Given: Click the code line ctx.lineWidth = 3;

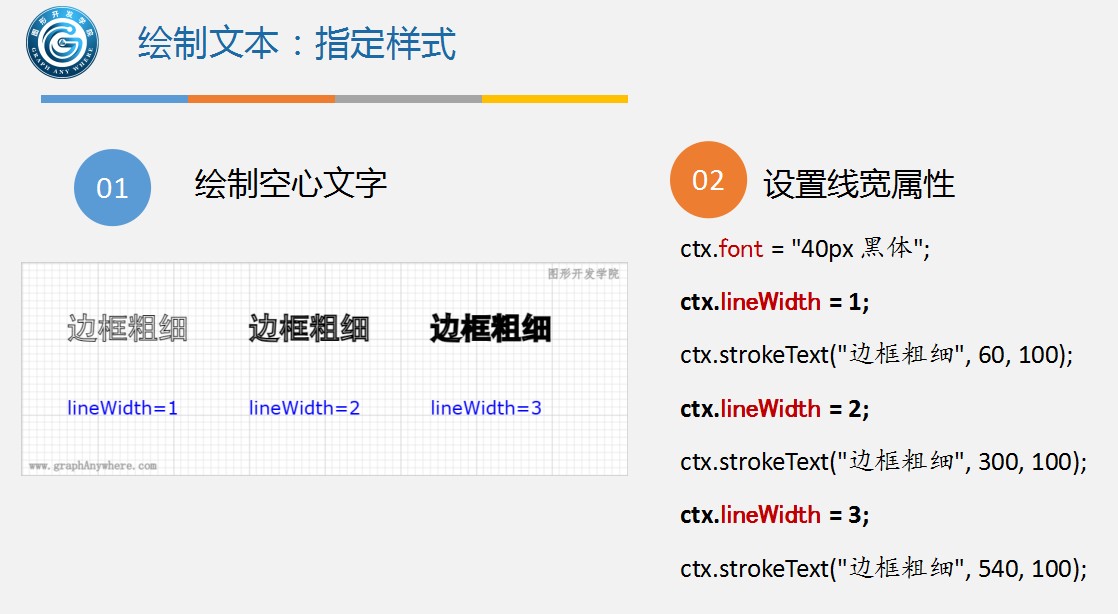Looking at the screenshot, I should 774,515.
